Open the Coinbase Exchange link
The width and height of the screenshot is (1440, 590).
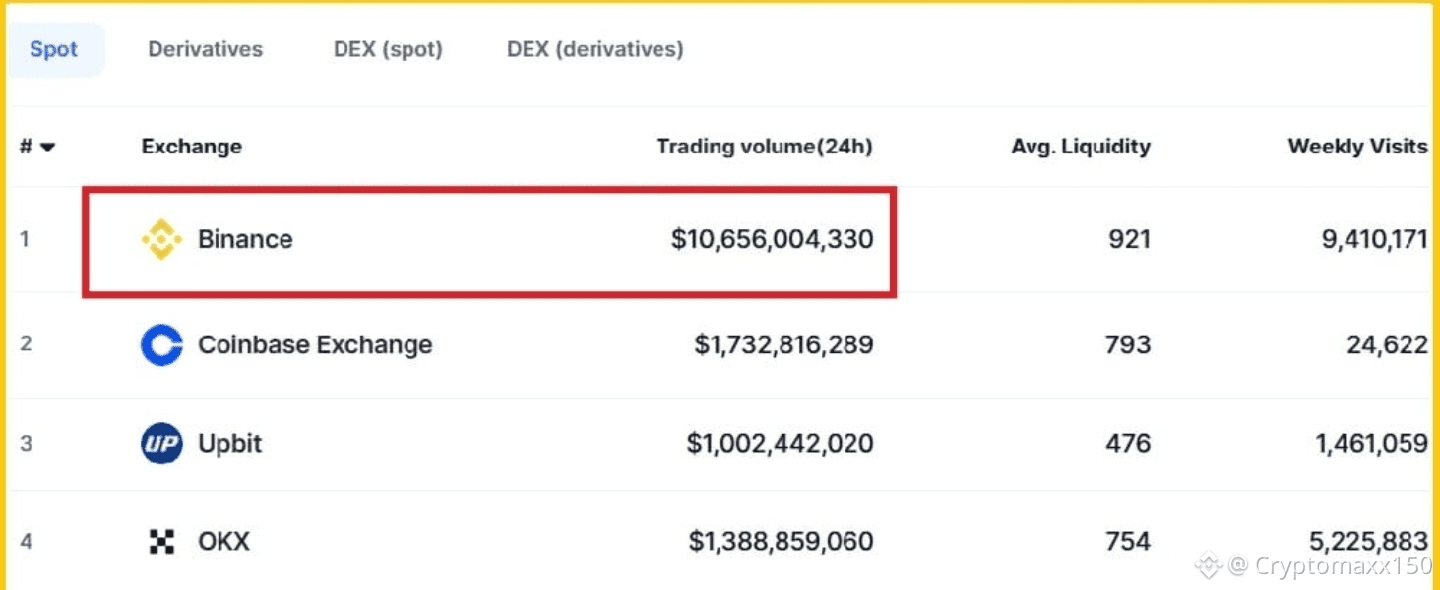point(315,345)
